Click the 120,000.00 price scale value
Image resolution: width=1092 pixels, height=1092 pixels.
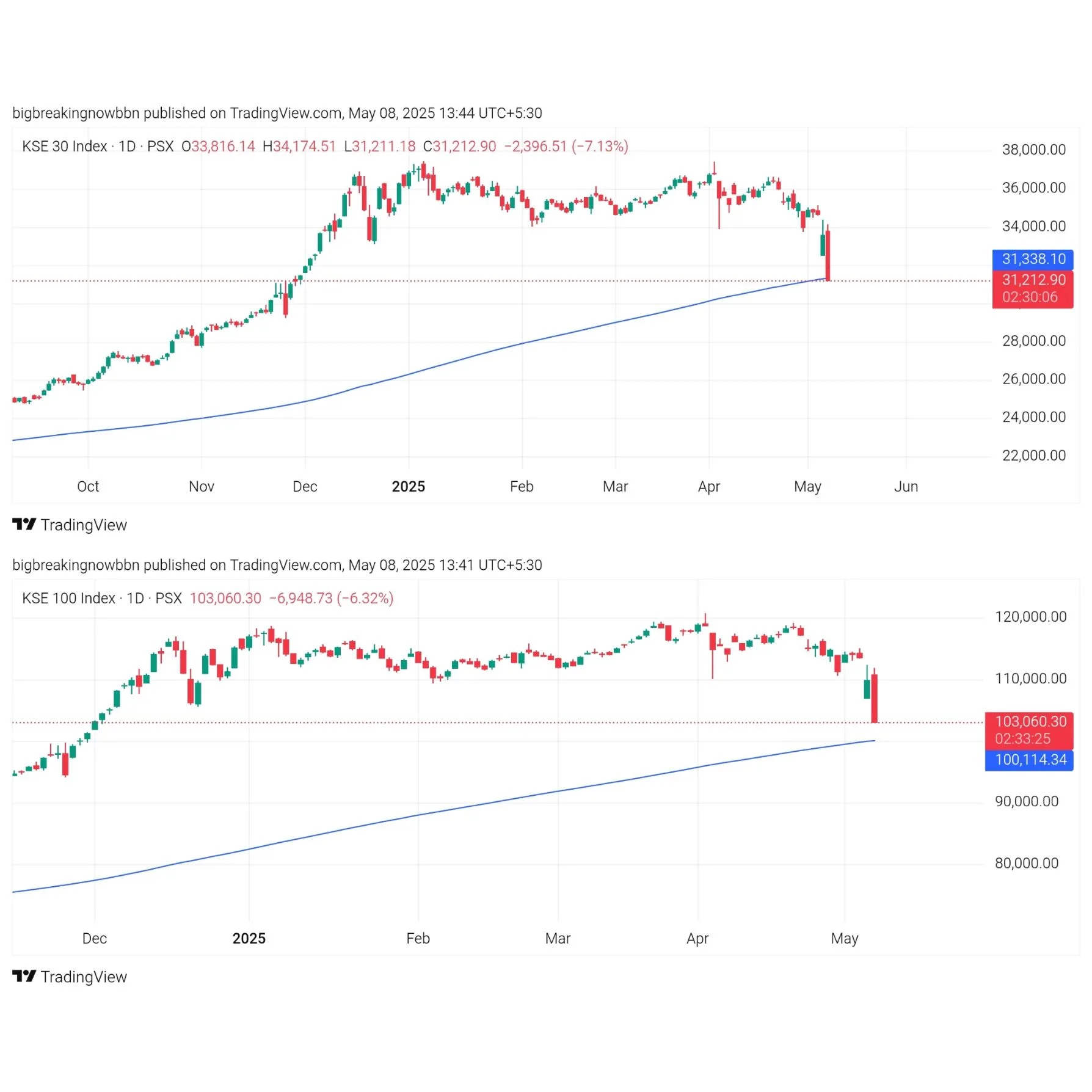(1030, 617)
